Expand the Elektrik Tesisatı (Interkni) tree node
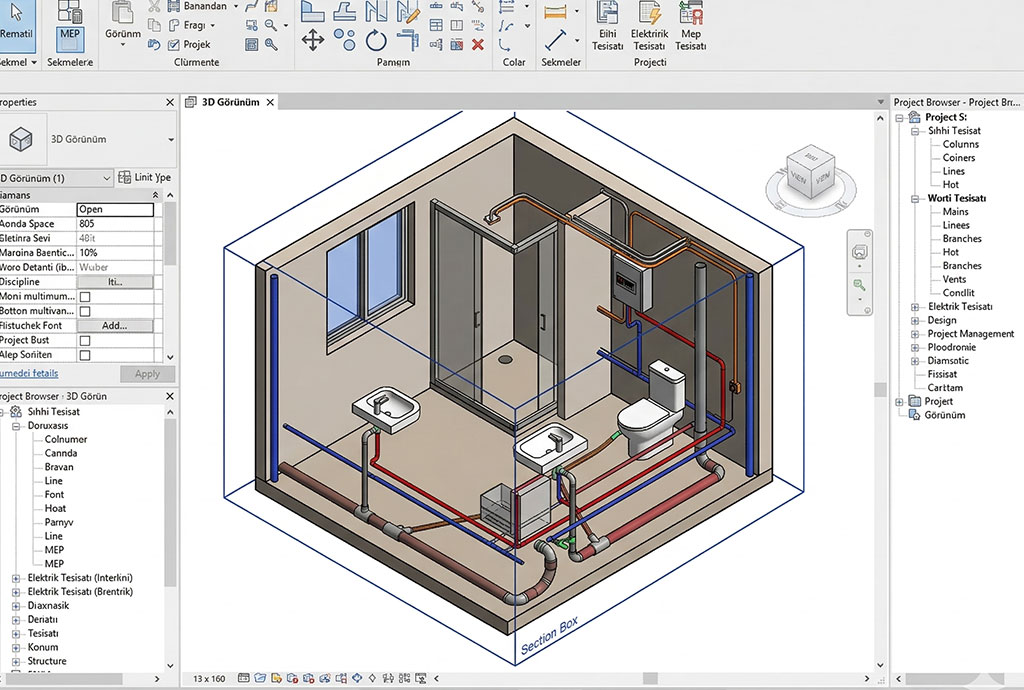 (15, 579)
